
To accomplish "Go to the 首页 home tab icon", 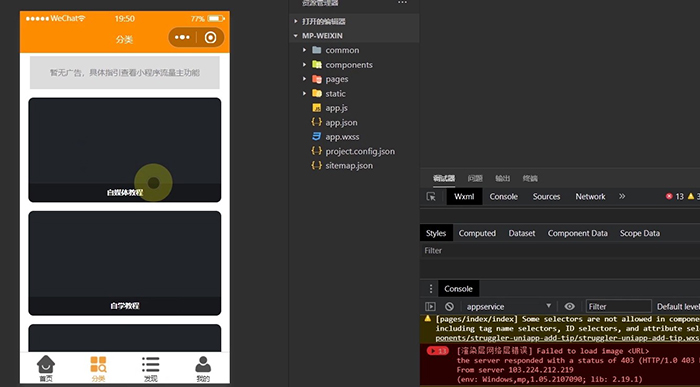I will pyautogui.click(x=46, y=364).
